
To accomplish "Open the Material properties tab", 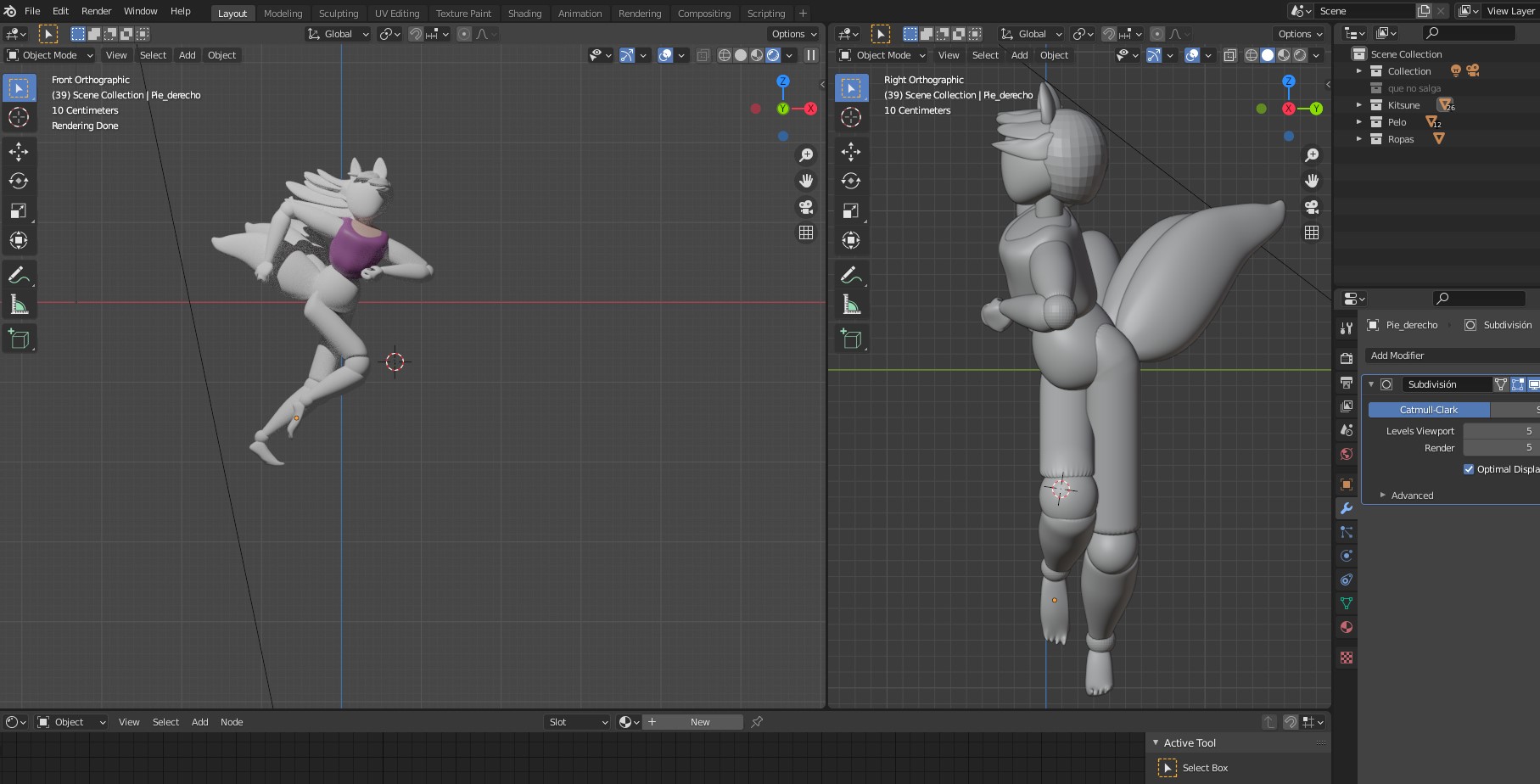I will (1347, 627).
